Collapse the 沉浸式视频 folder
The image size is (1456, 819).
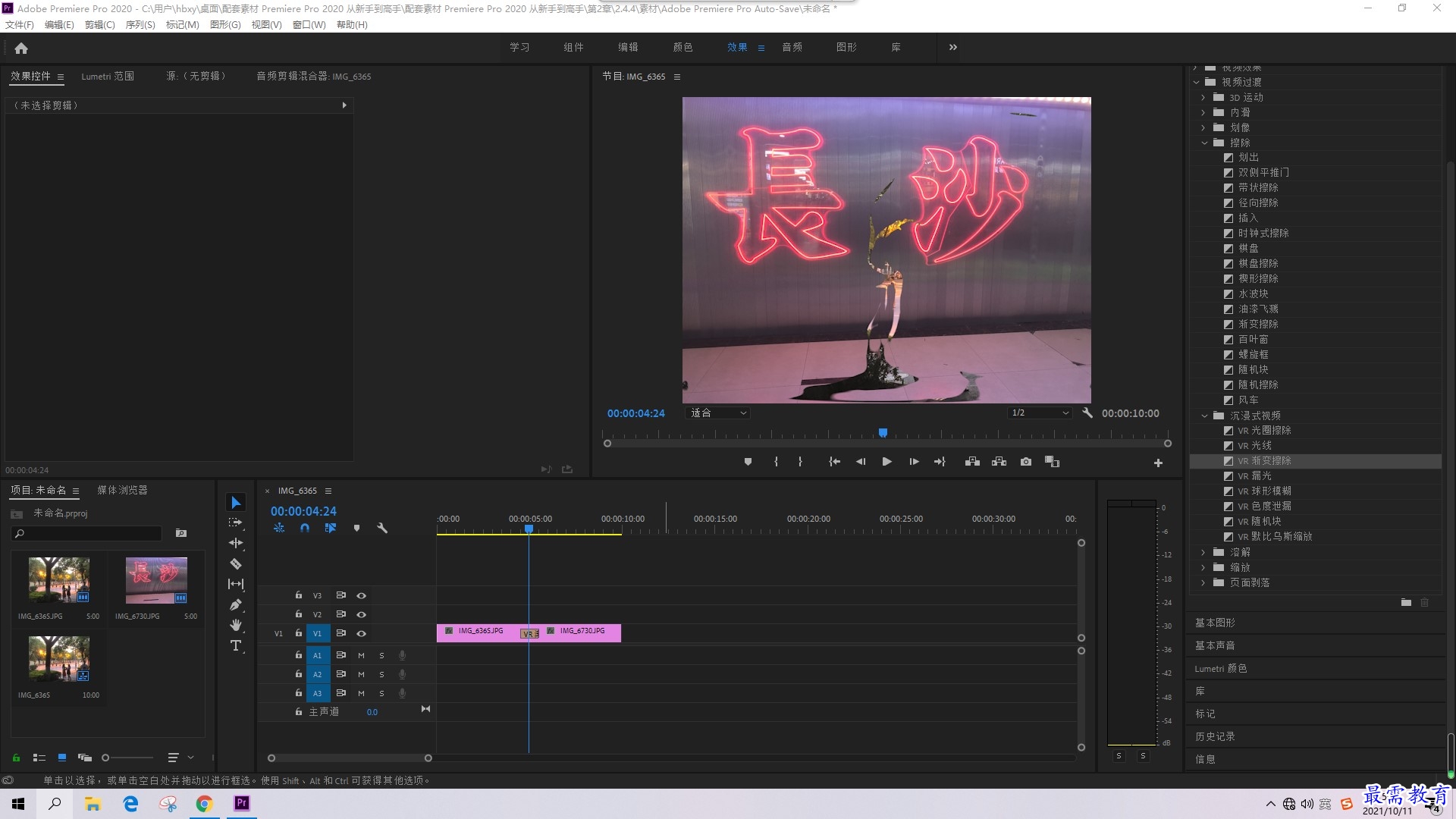pyautogui.click(x=1204, y=416)
